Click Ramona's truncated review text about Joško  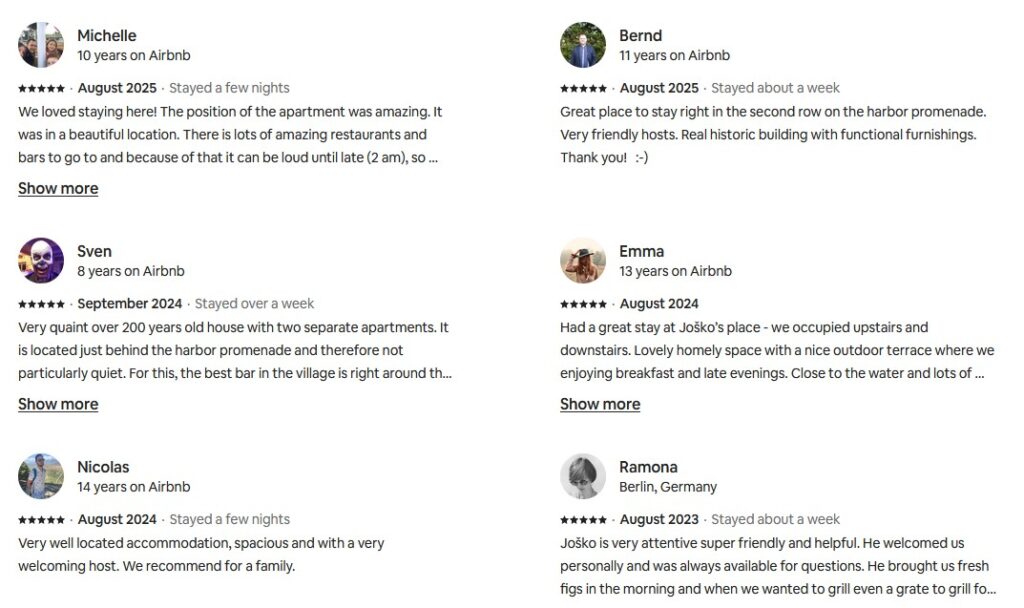click(x=778, y=566)
